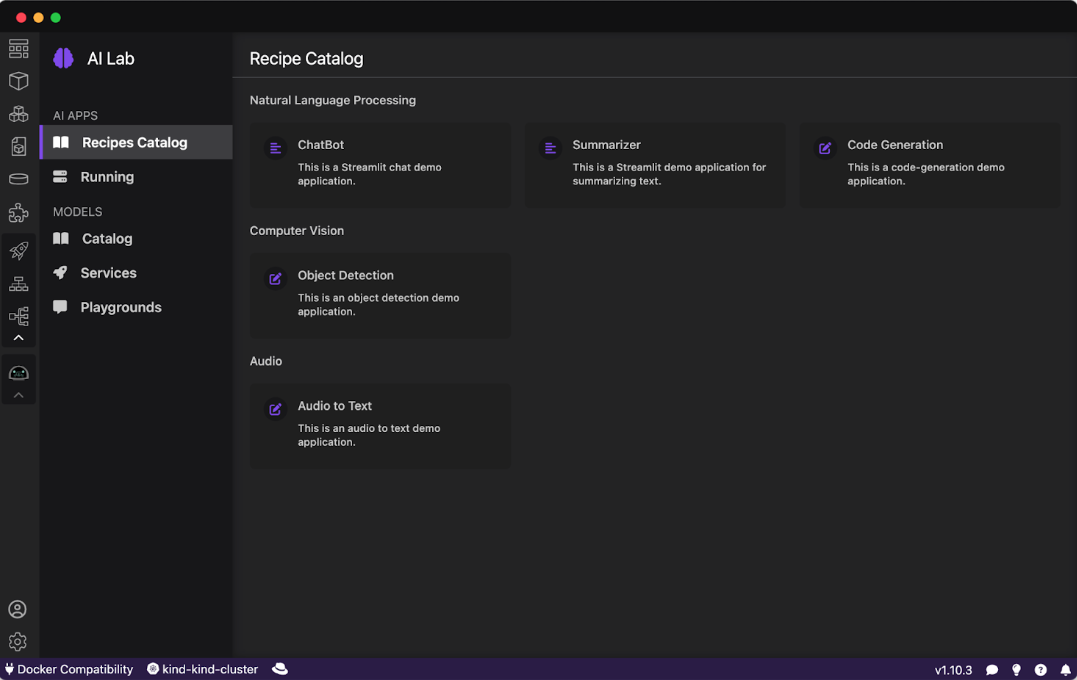Open the Object Detection recipe card
Viewport: 1077px width, 680px height.
[x=380, y=295]
